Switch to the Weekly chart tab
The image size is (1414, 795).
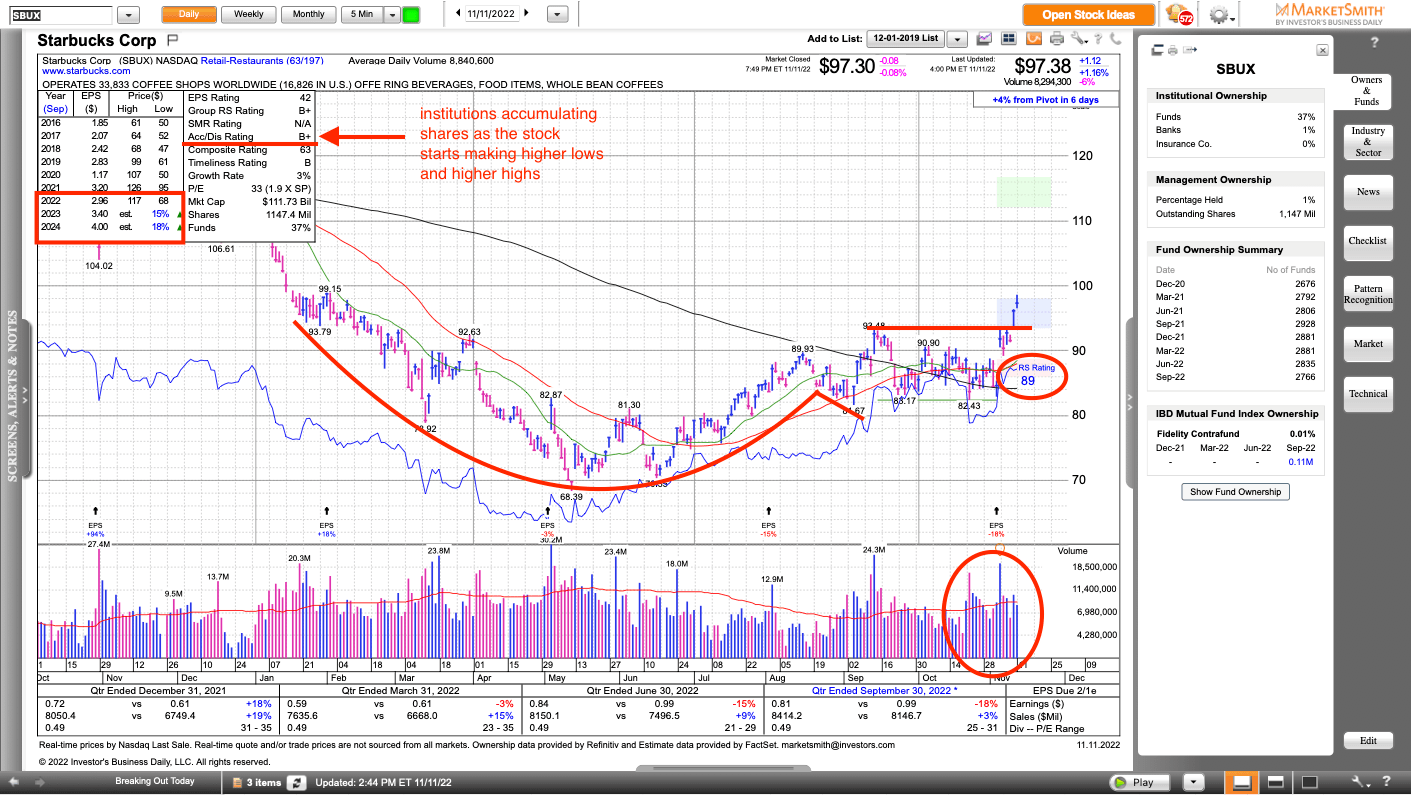coord(247,14)
